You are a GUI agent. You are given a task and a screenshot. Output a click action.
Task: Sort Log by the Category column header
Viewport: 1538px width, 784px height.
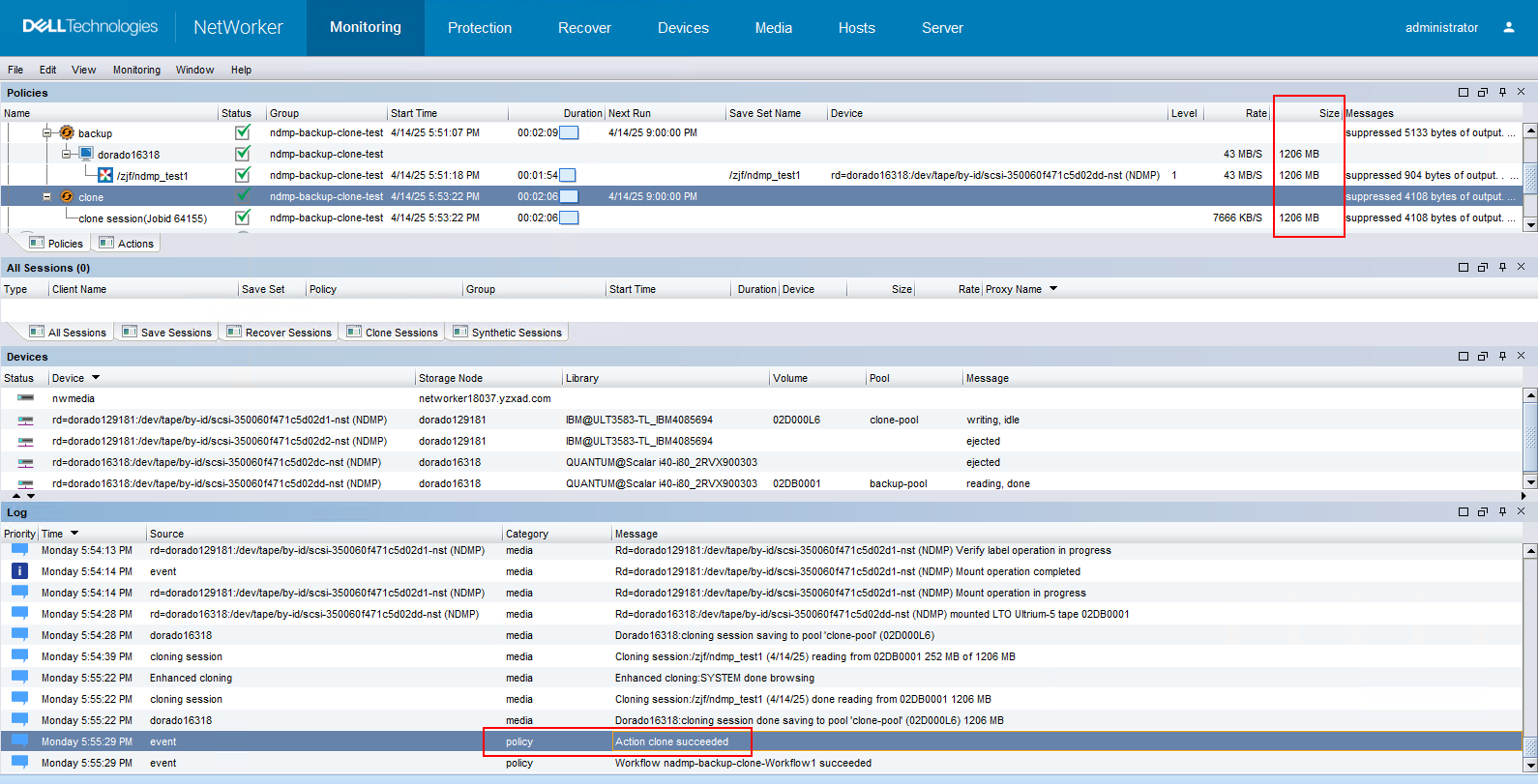[557, 534]
